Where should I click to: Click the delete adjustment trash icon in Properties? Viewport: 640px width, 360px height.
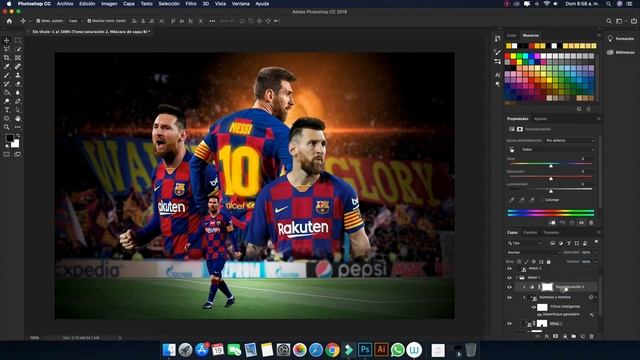[x=591, y=223]
